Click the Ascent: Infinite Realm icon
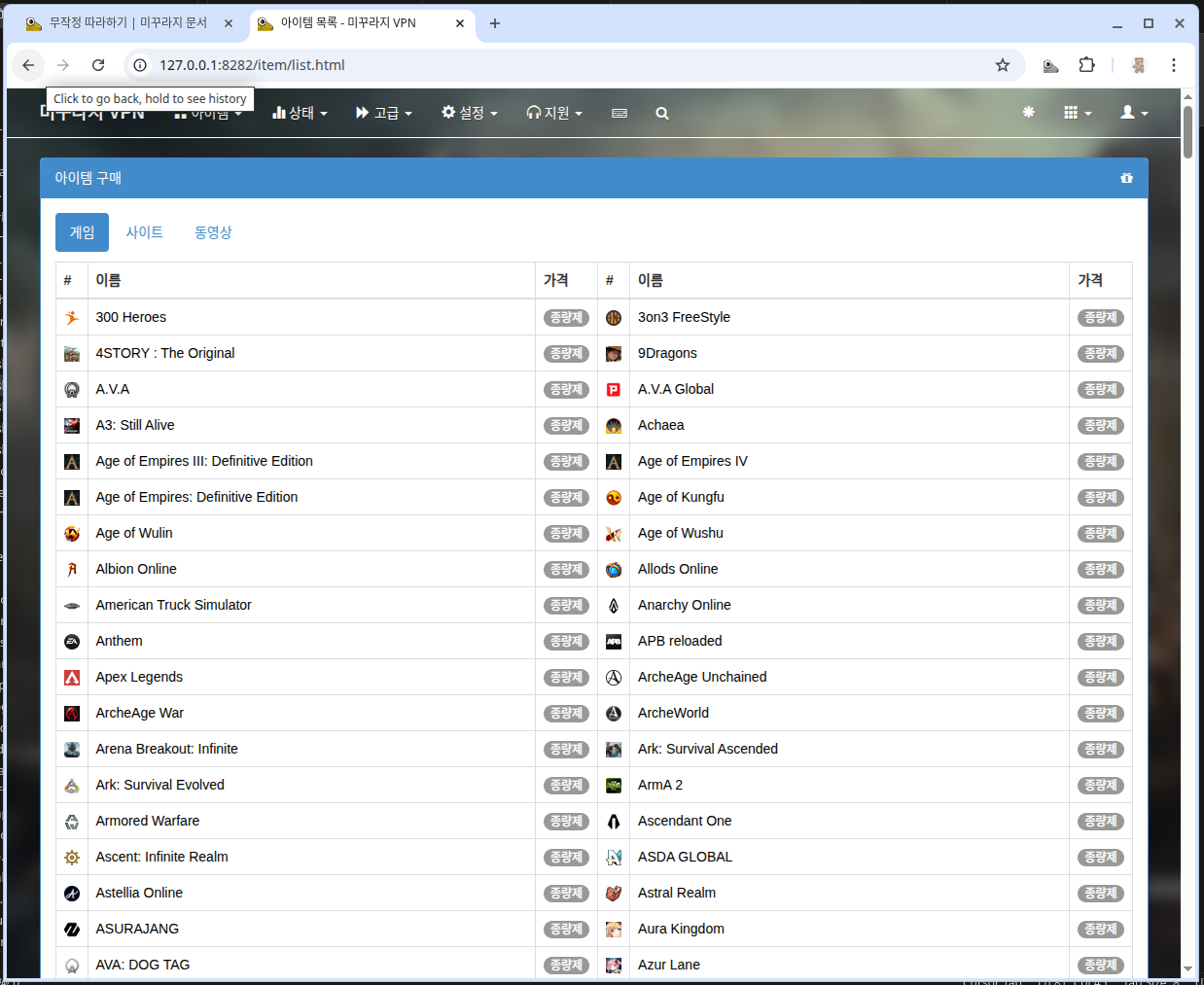 coord(72,858)
